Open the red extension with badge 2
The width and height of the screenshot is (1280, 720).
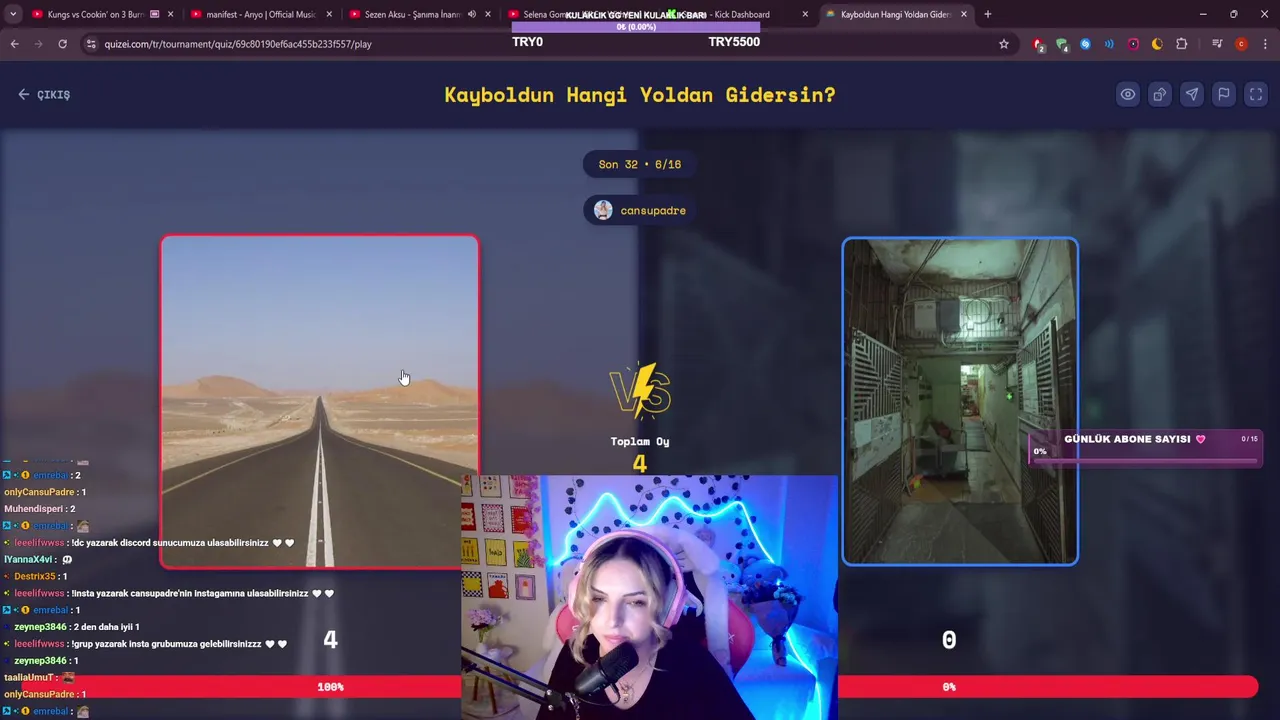[1038, 44]
